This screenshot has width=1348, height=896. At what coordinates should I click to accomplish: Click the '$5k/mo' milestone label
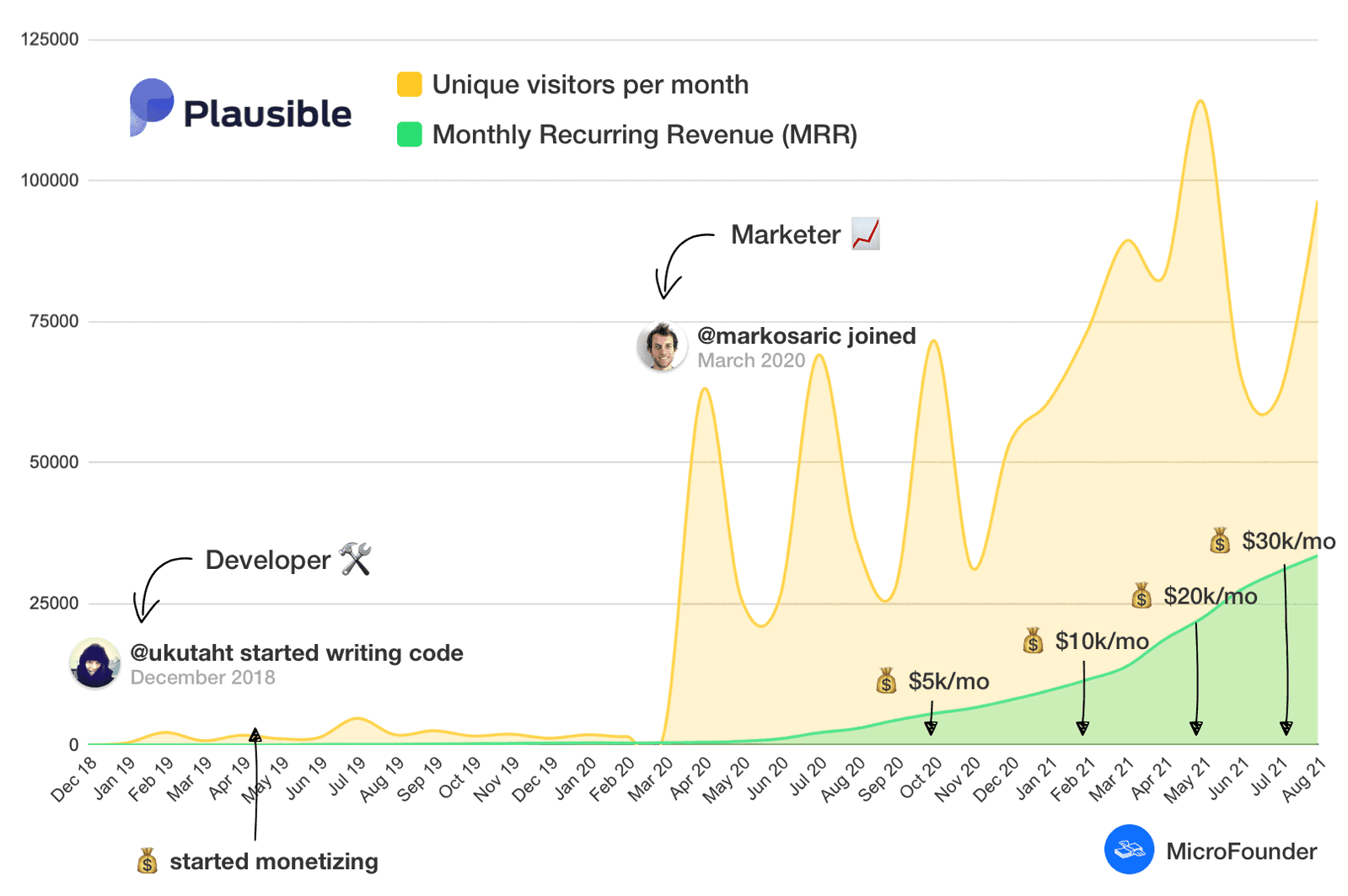pyautogui.click(x=948, y=681)
